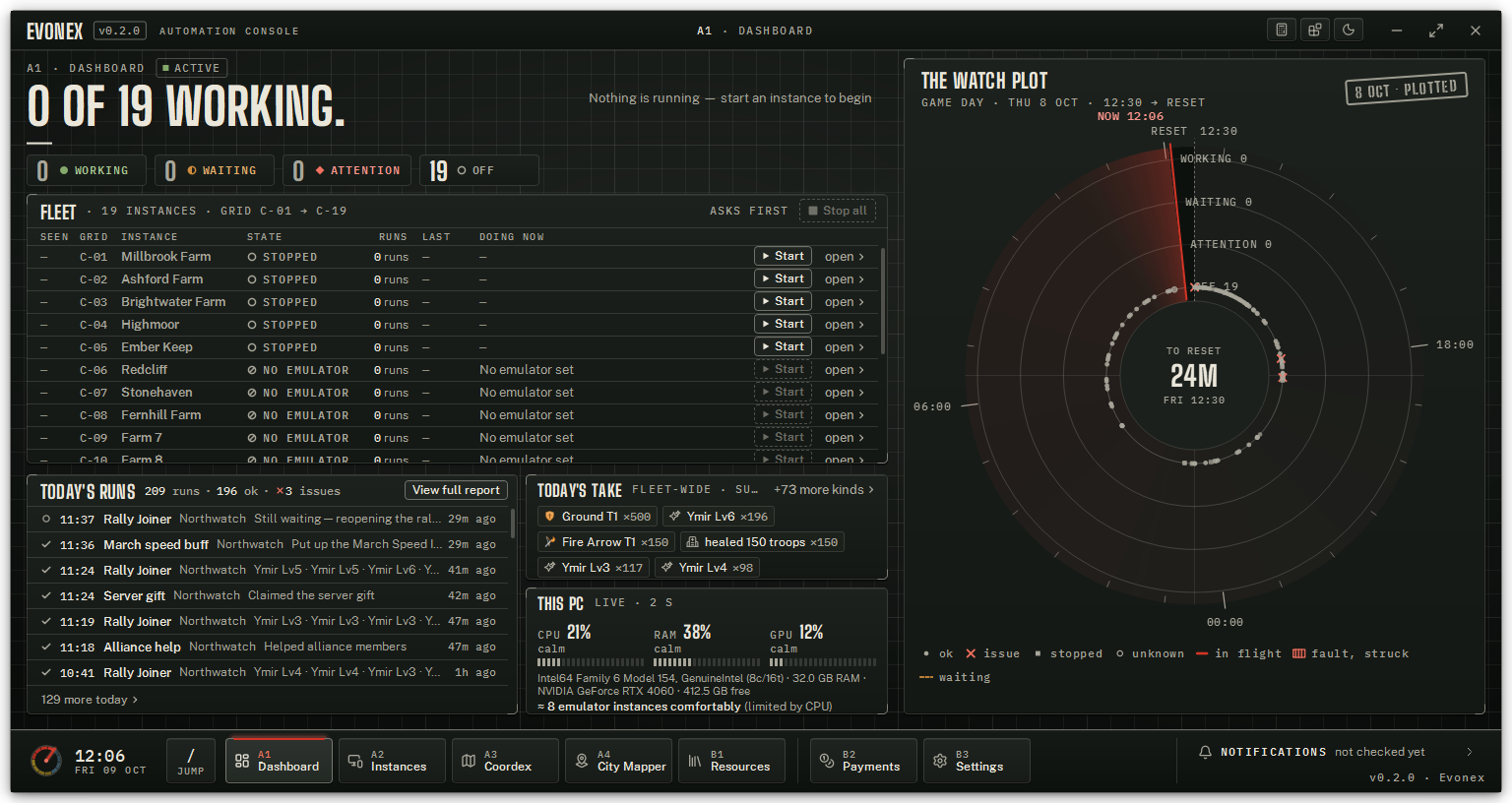Click the checkmark icon on Server gift run
The image size is (1512, 803).
pyautogui.click(x=46, y=595)
